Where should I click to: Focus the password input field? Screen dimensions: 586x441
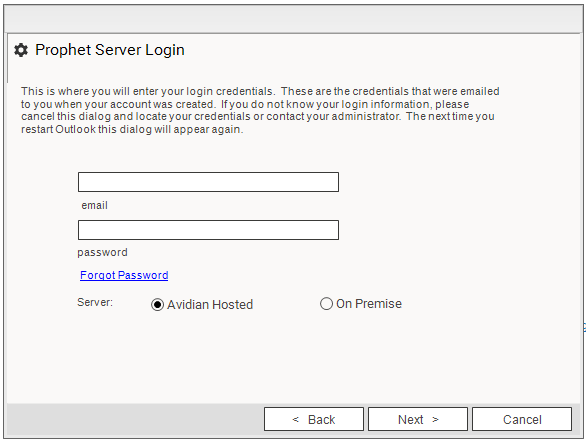click(208, 230)
